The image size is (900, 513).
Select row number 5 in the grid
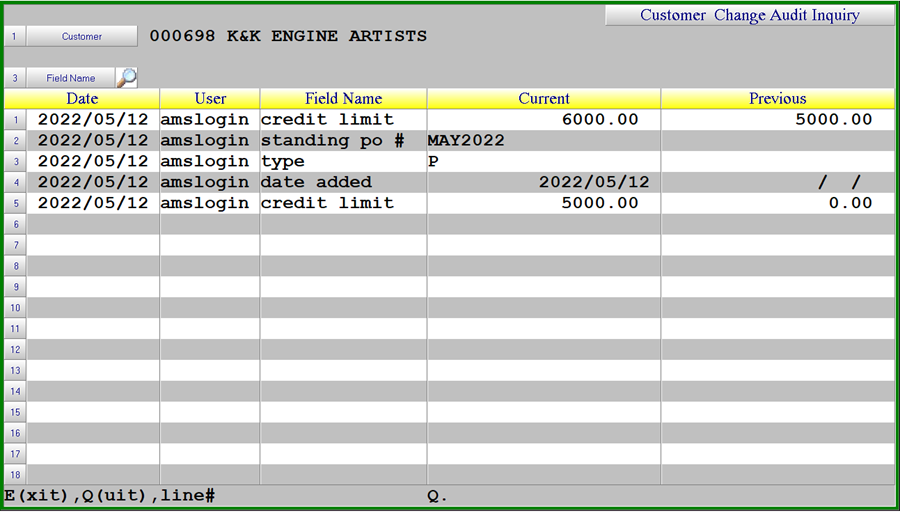(x=15, y=203)
